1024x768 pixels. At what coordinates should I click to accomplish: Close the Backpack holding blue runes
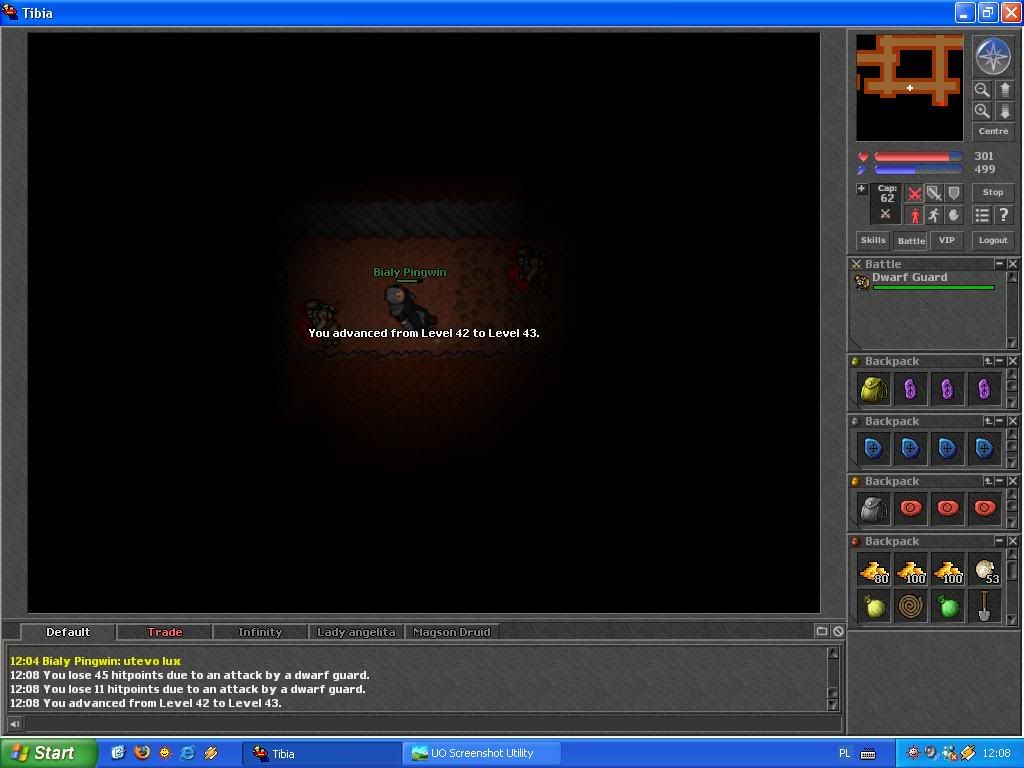point(1012,421)
